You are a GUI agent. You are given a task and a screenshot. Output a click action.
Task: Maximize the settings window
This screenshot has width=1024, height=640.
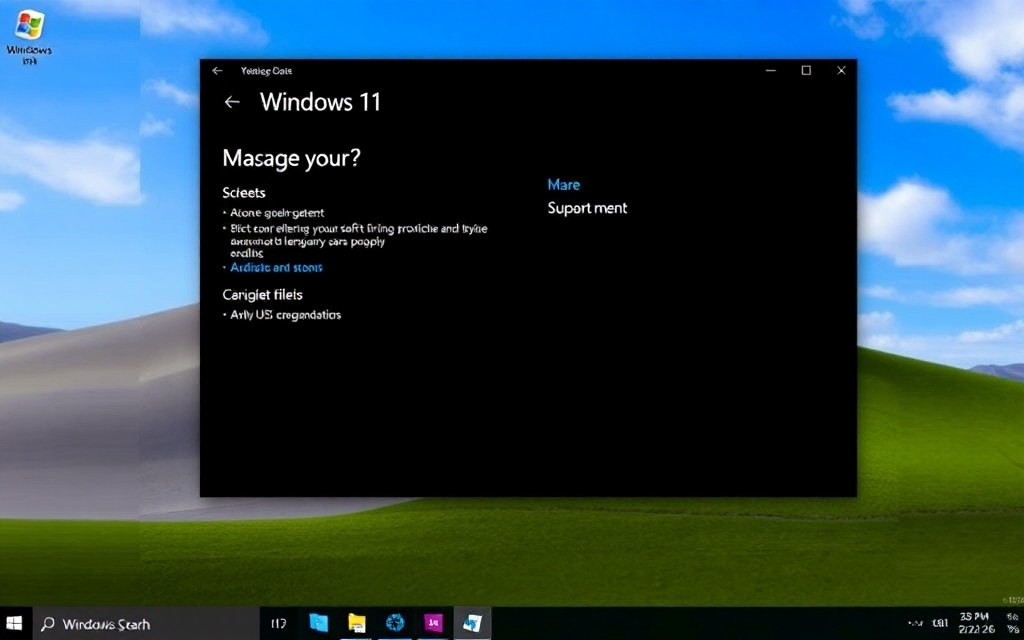click(x=806, y=71)
